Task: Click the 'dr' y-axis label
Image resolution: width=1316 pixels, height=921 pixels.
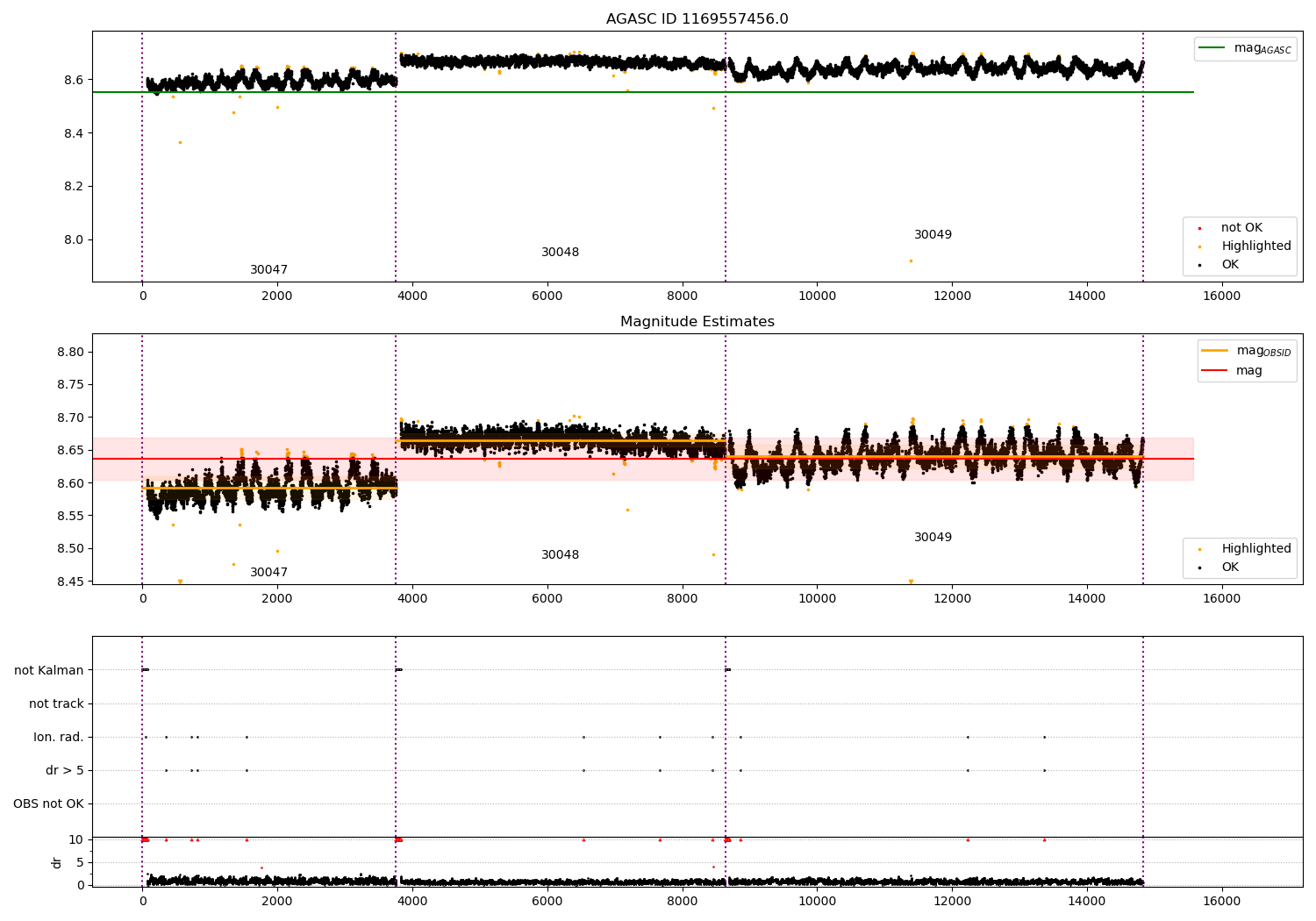Action: point(57,862)
